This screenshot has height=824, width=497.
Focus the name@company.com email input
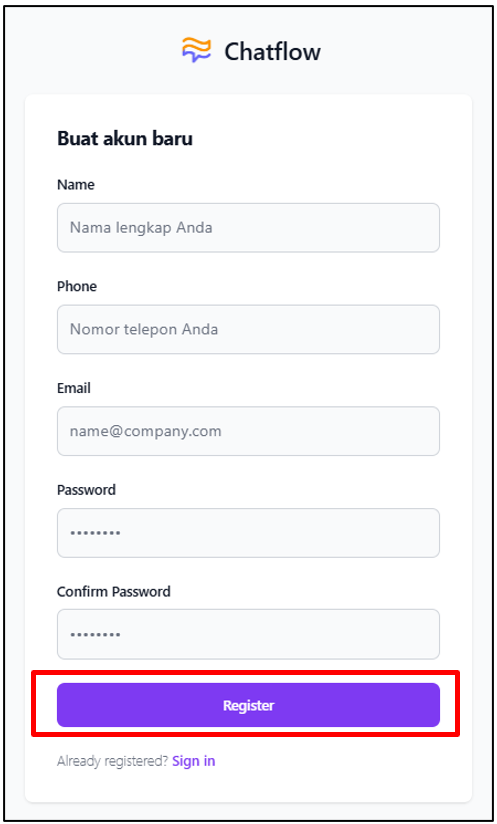pos(248,431)
